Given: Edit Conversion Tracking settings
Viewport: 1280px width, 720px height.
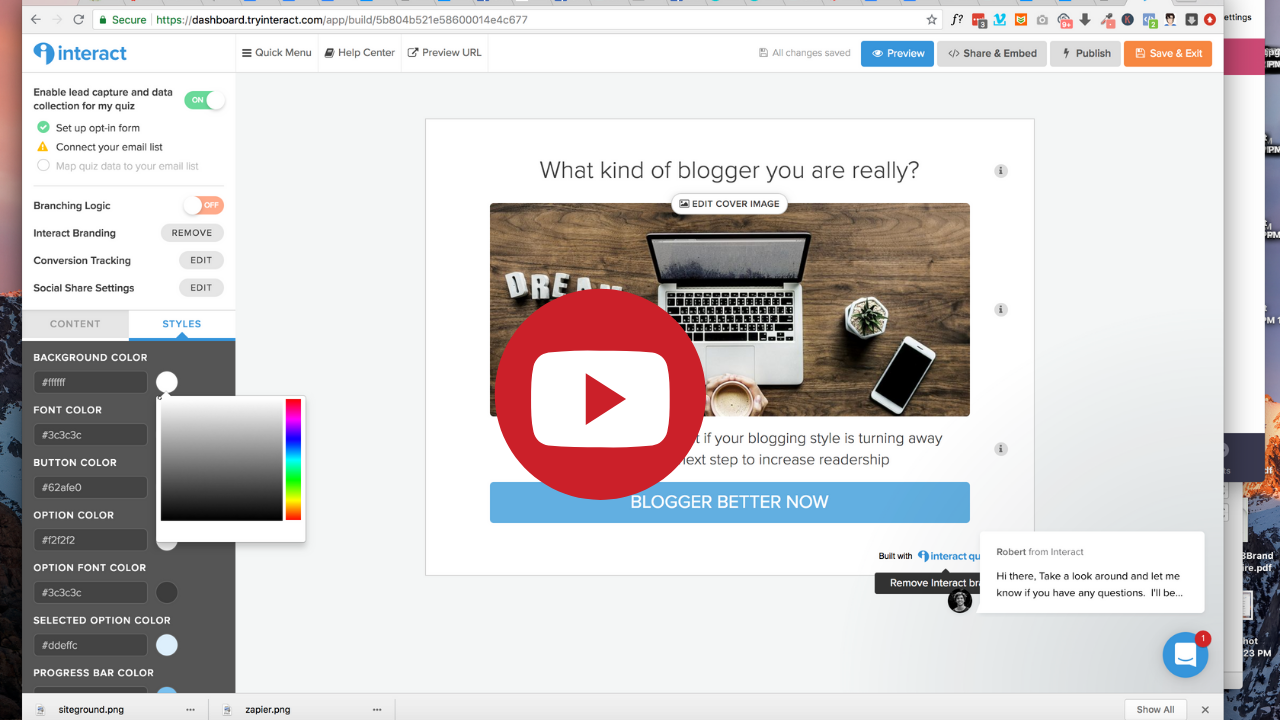Looking at the screenshot, I should click(201, 260).
